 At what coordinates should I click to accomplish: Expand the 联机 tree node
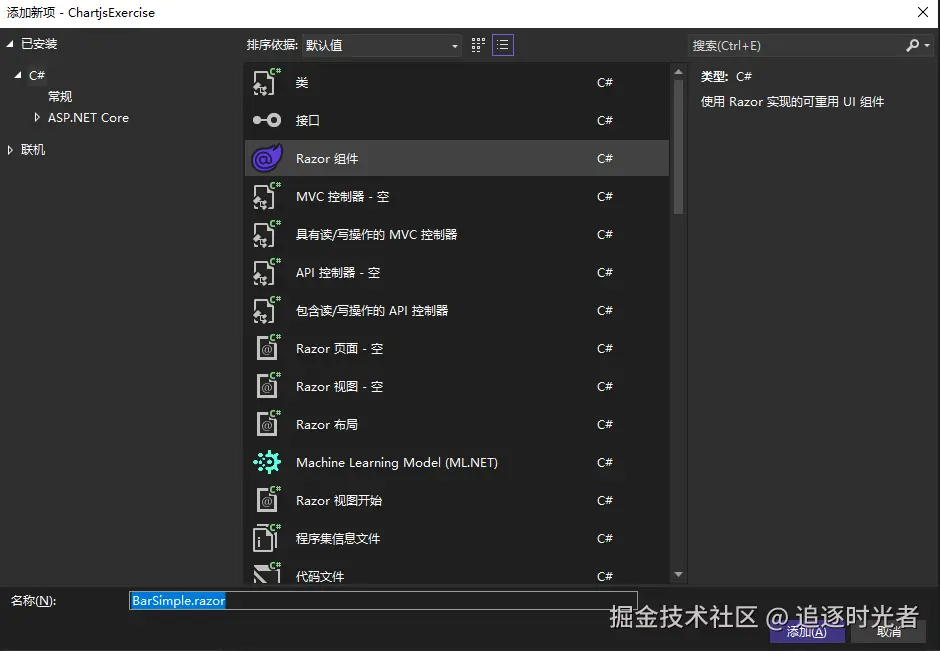[10, 150]
